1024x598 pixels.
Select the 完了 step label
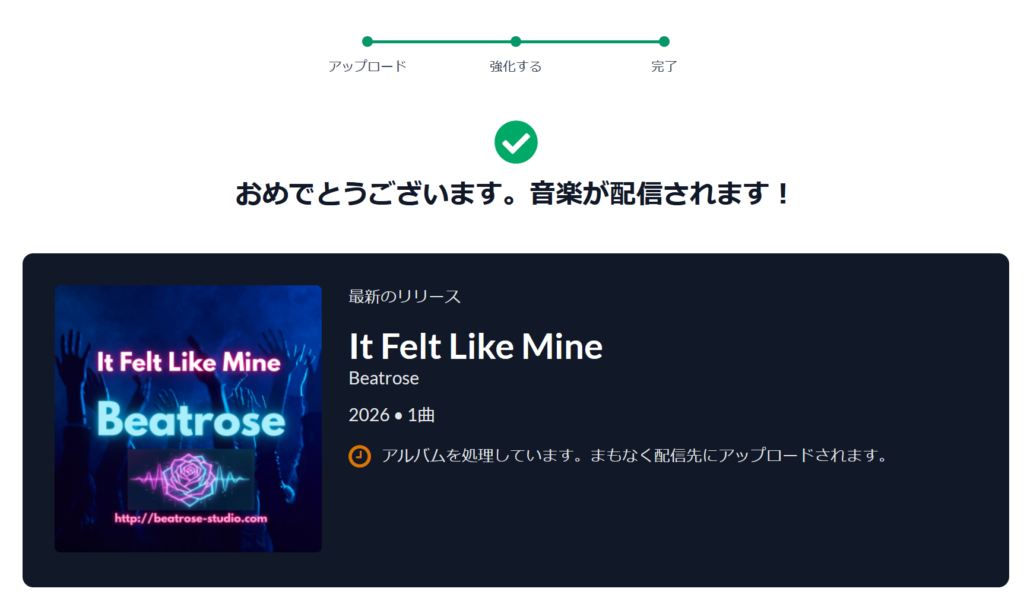(x=664, y=67)
